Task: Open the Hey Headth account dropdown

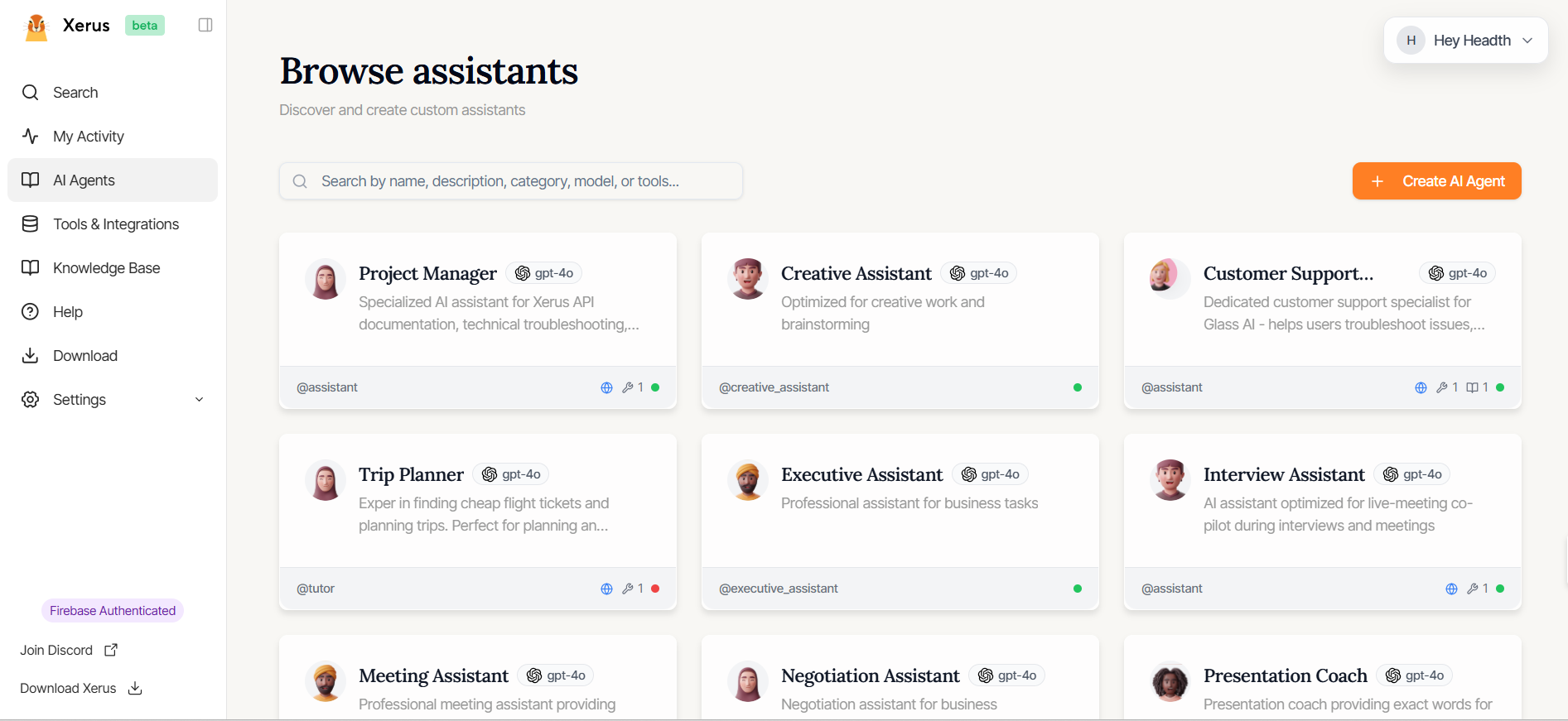Action: click(1466, 41)
